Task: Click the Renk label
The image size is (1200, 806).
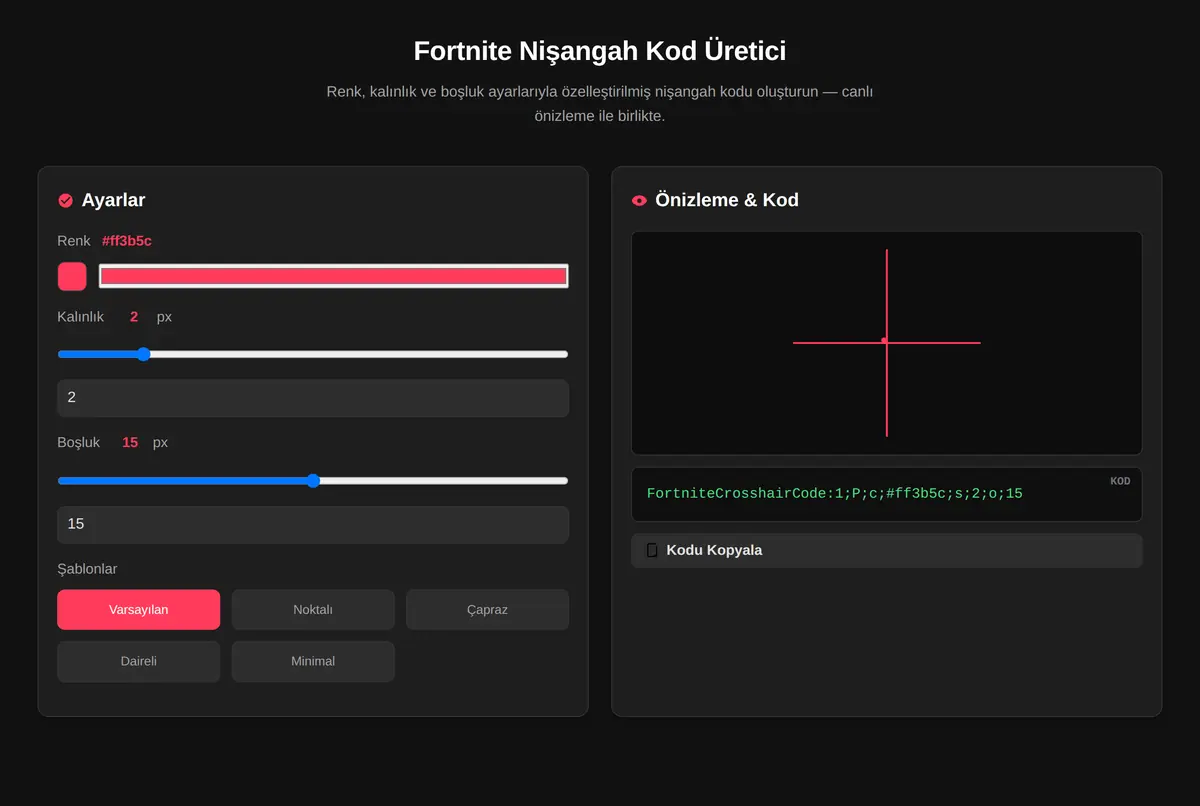Action: (x=74, y=241)
